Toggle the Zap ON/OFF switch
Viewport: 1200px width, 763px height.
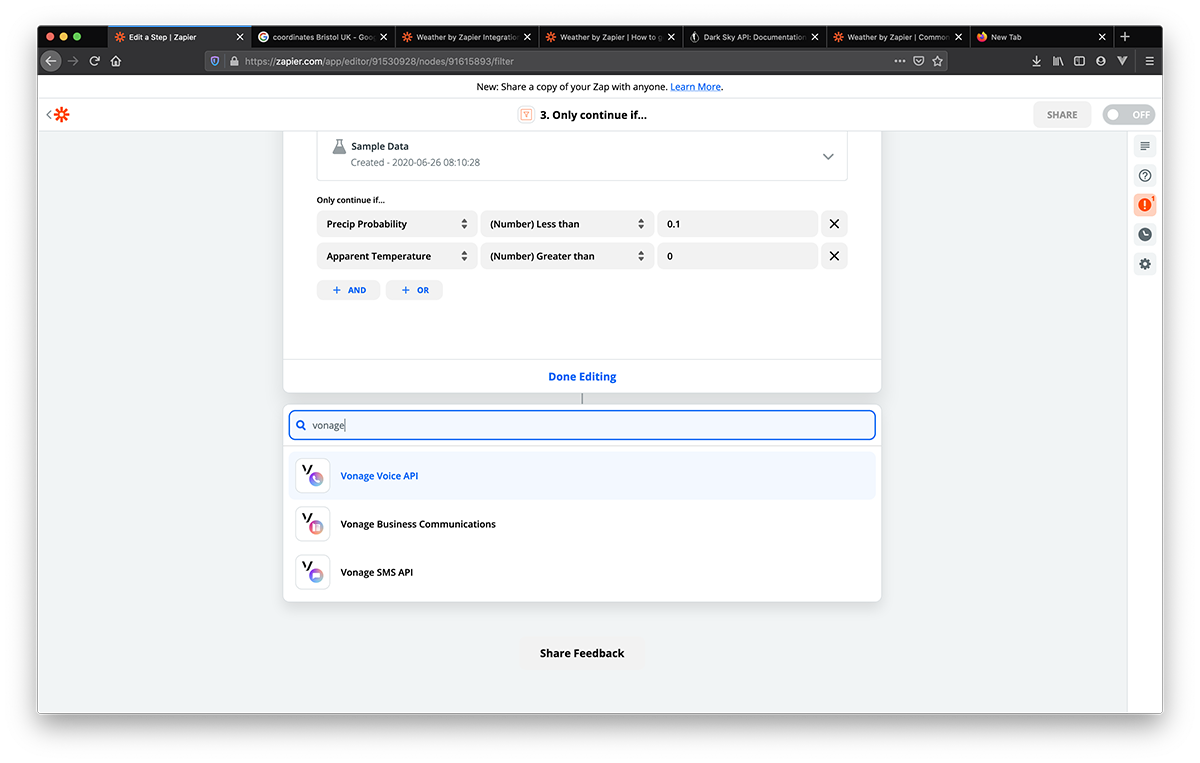(1129, 115)
